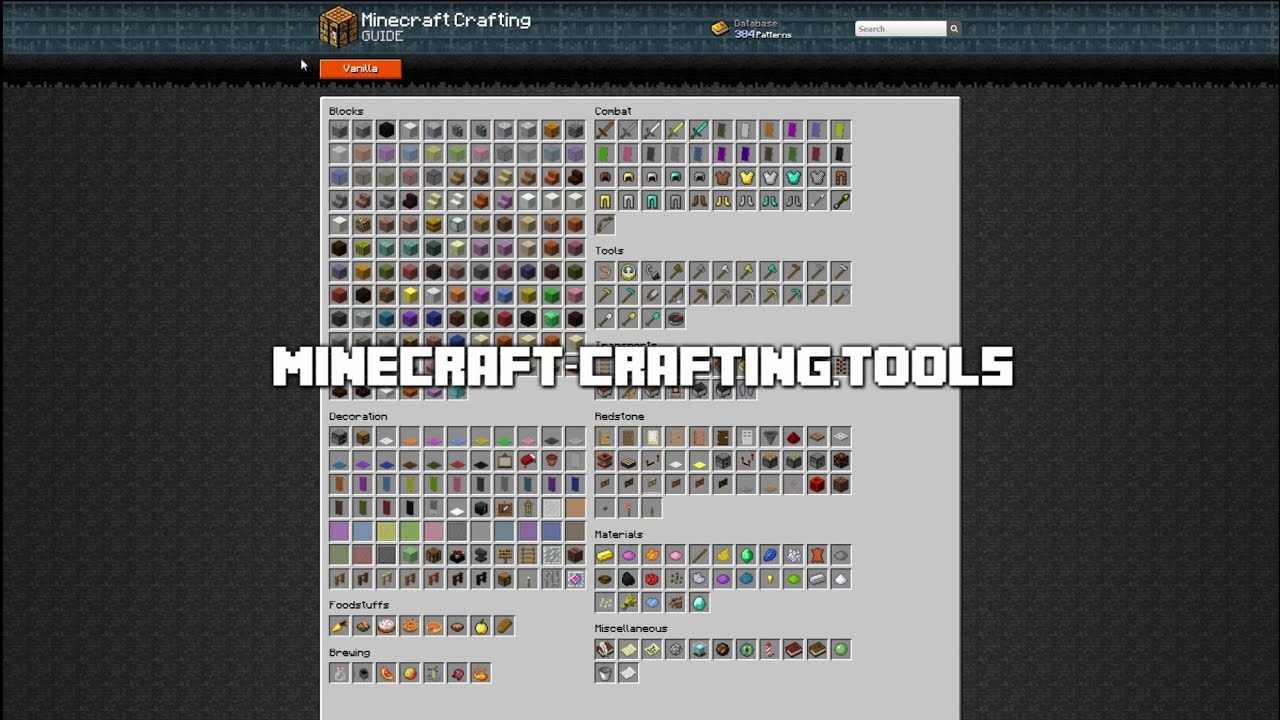This screenshot has width=1280, height=720.
Task: Select the cake icon in Foodstuffs
Action: [x=386, y=627]
